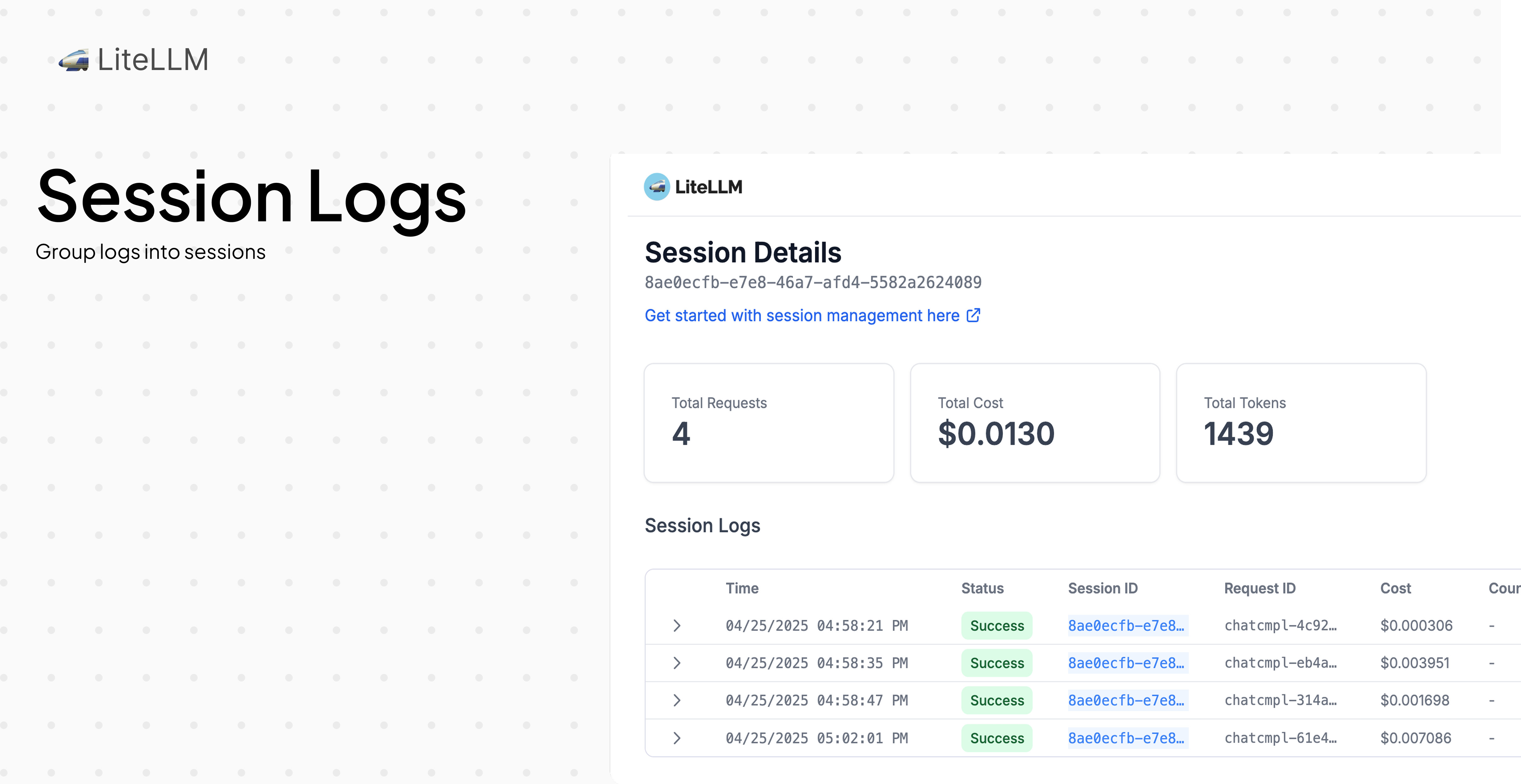This screenshot has height=784, width=1521.
Task: Open Session ID link in $0.001698 row
Action: (x=1125, y=700)
